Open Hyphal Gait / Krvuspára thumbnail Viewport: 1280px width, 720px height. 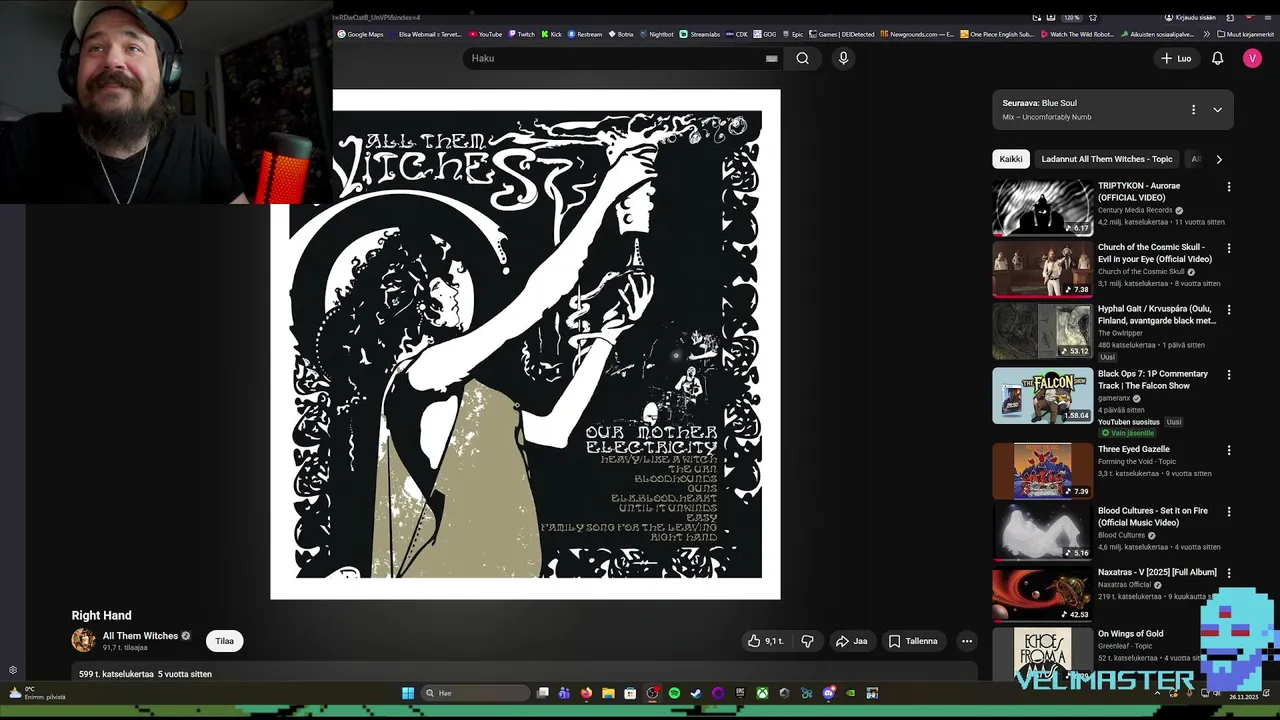point(1043,331)
